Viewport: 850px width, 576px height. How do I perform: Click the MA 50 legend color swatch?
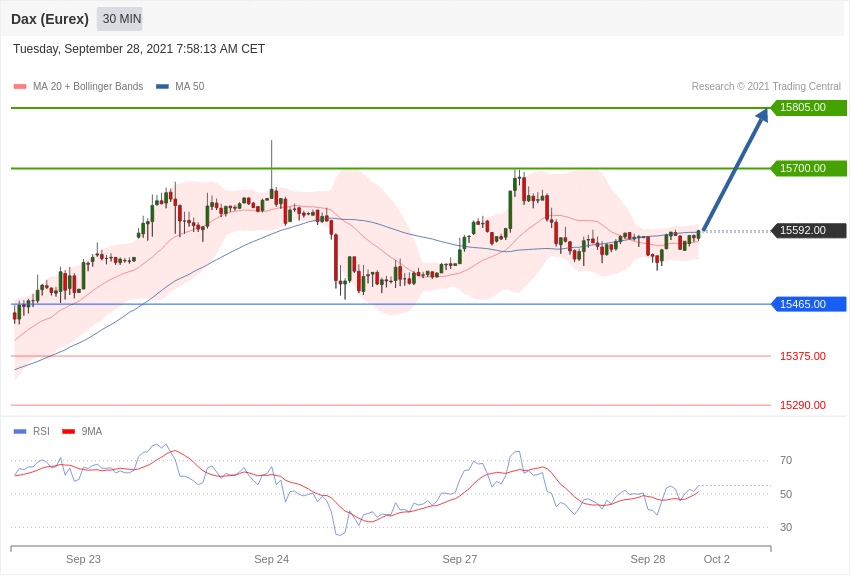pyautogui.click(x=162, y=87)
